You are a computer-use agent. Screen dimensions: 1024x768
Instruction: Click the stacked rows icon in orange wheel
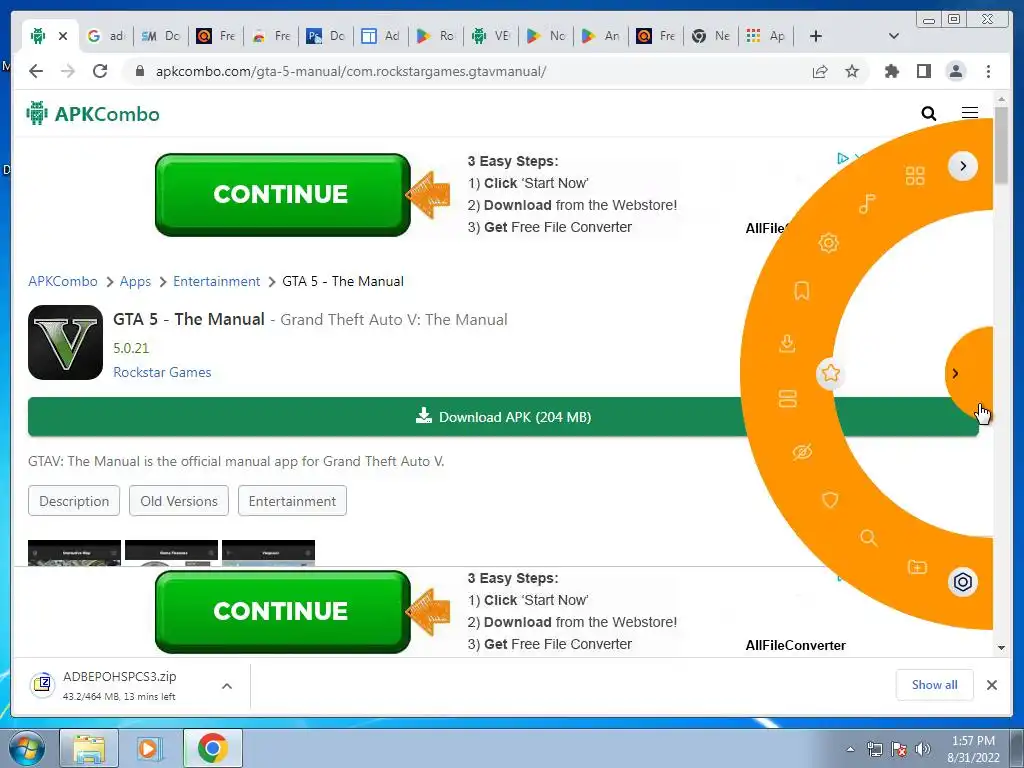(x=788, y=398)
